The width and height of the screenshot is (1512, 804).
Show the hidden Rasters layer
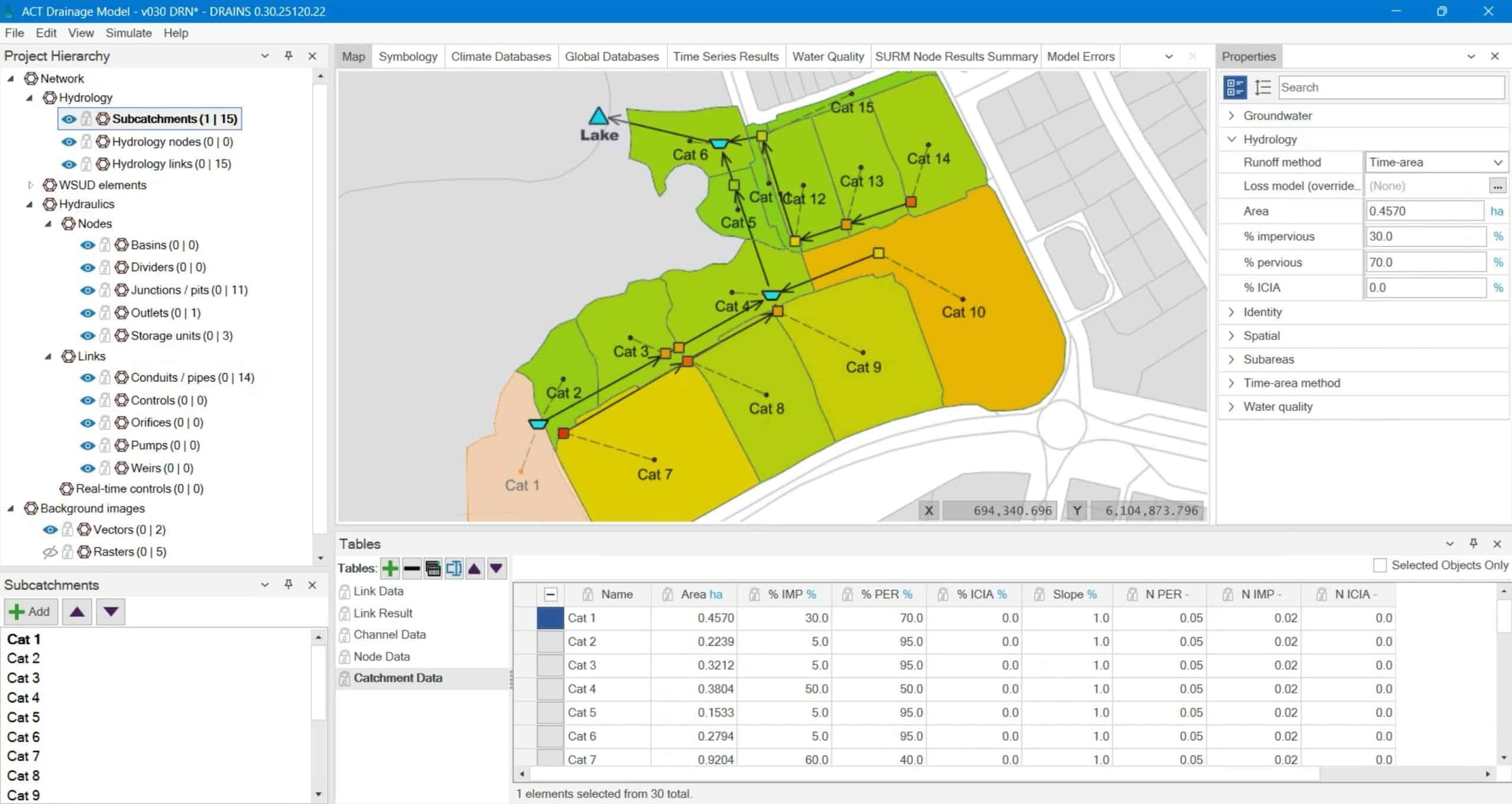click(x=50, y=552)
